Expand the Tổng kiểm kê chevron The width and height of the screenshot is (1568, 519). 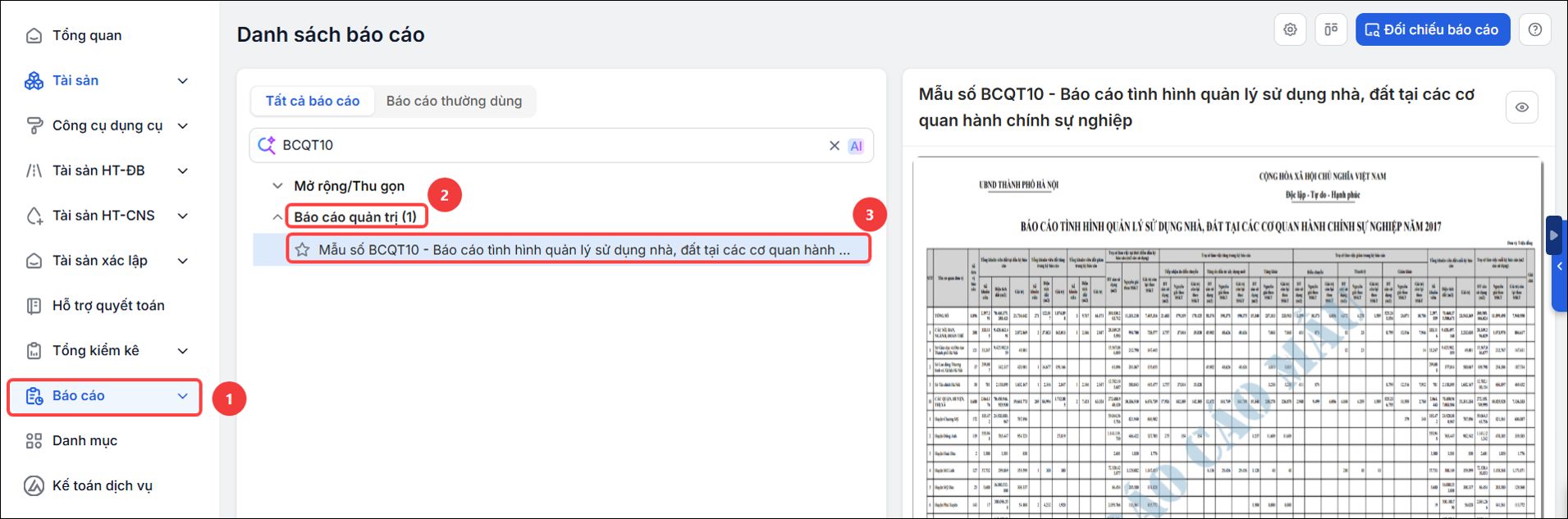183,351
